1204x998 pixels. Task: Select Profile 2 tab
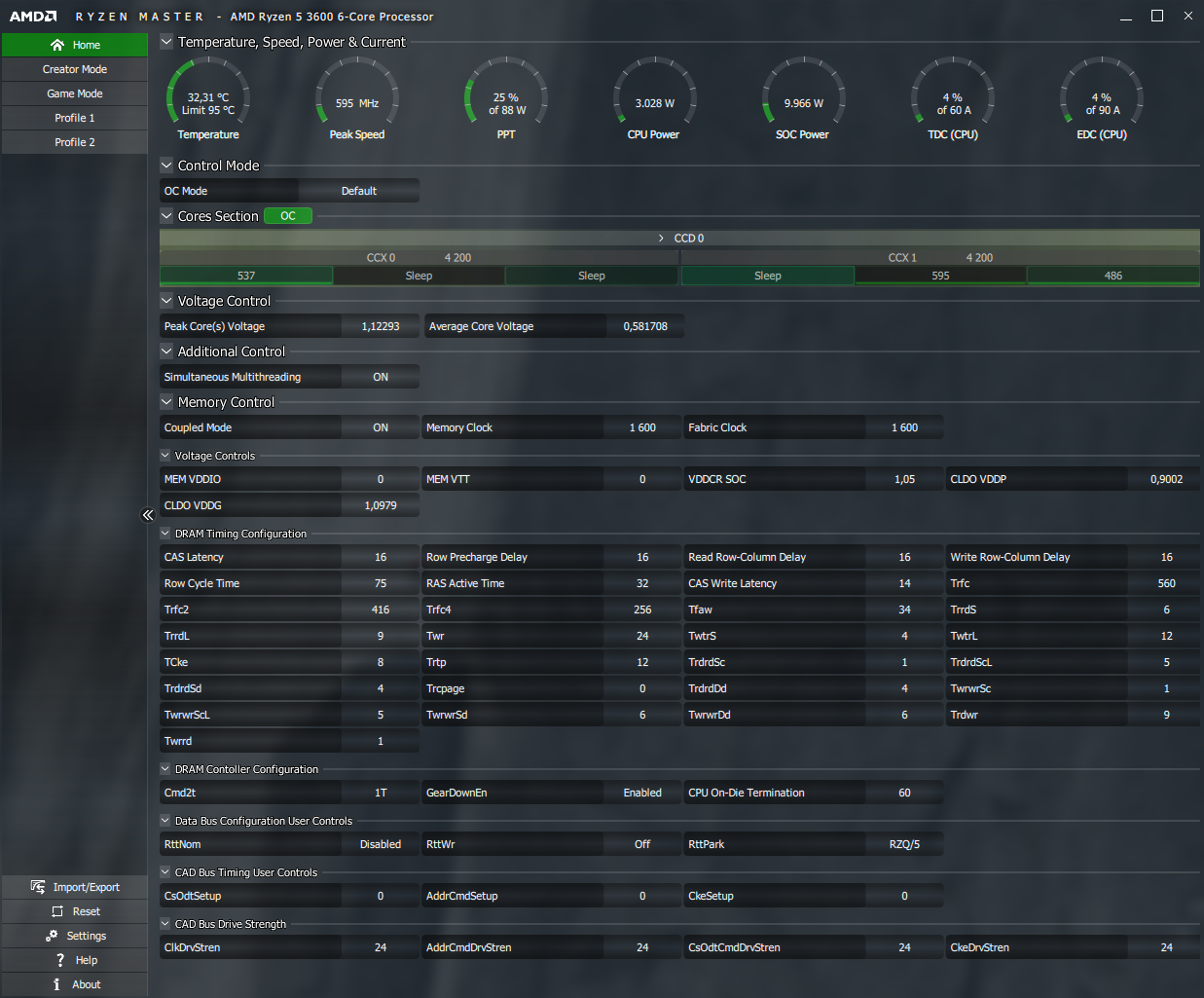click(x=74, y=142)
